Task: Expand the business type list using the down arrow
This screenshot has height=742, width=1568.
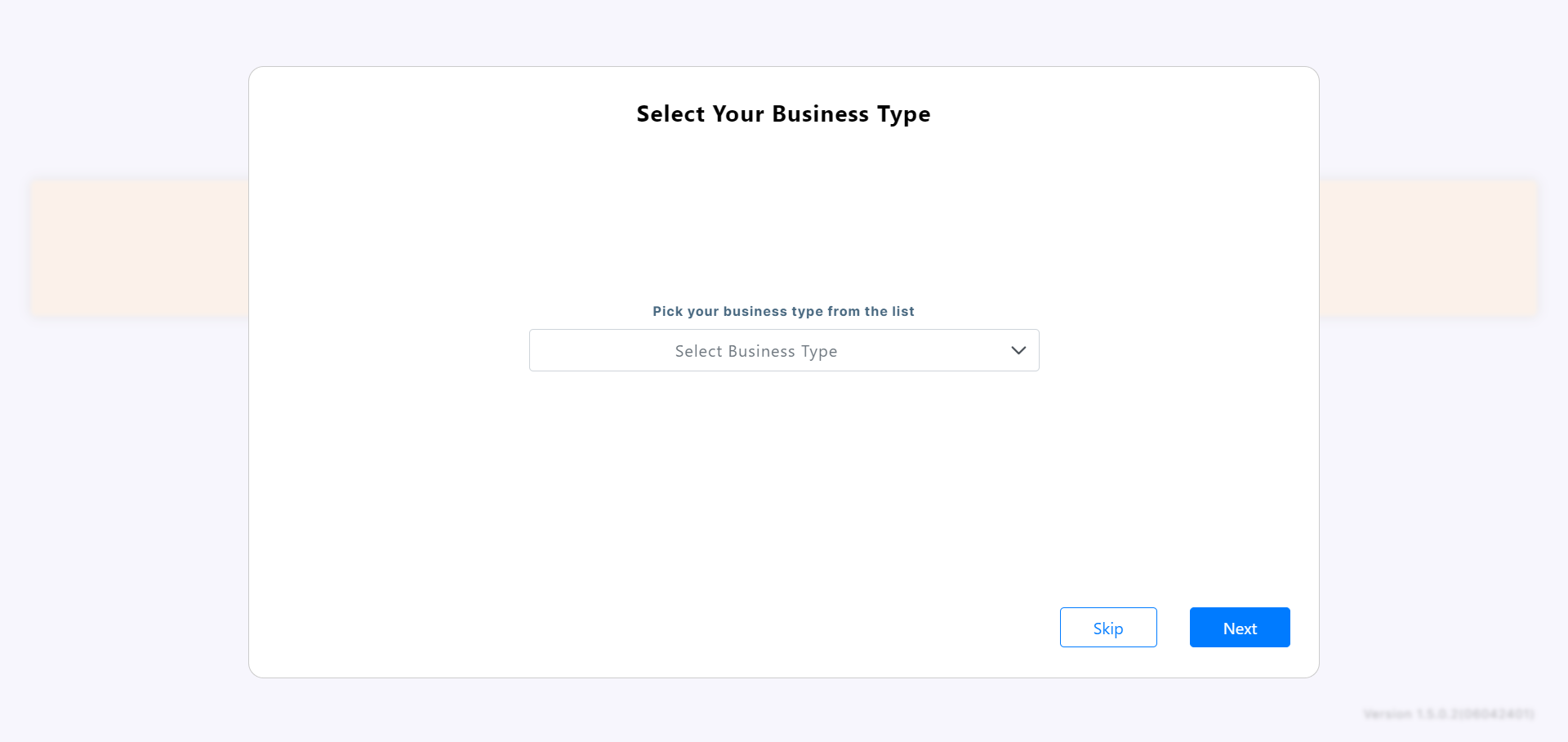Action: [x=1018, y=350]
